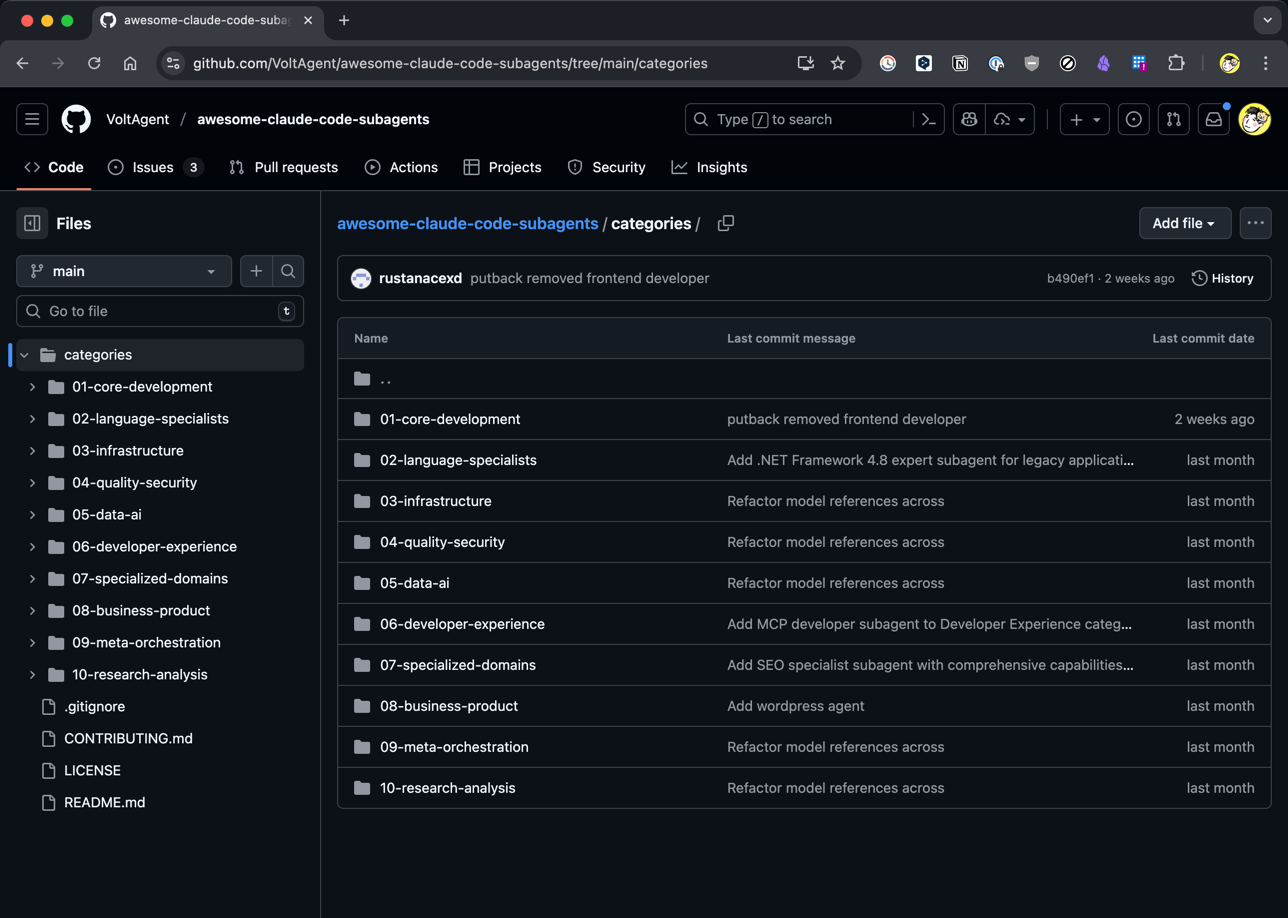Viewport: 1288px width, 918px height.
Task: Open the issues icon in header
Action: pos(1133,119)
